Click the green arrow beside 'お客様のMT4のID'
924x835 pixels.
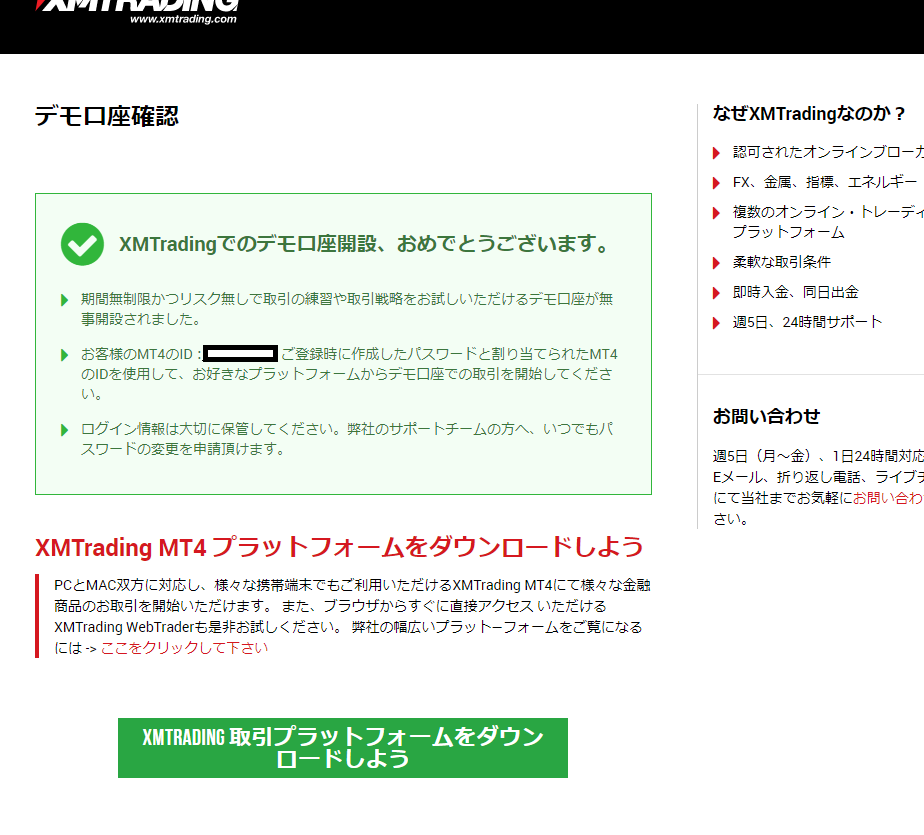65,355
